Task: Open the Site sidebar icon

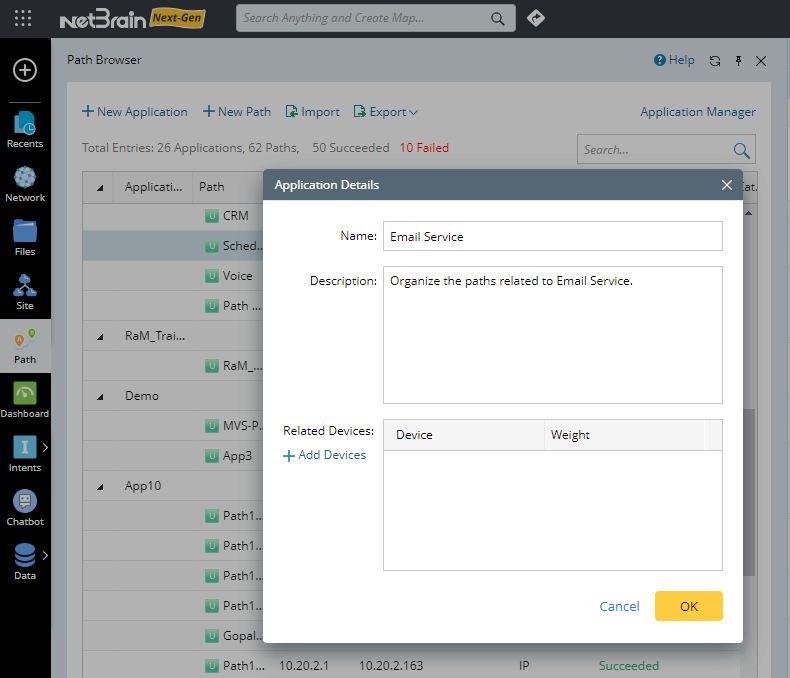Action: pos(25,286)
